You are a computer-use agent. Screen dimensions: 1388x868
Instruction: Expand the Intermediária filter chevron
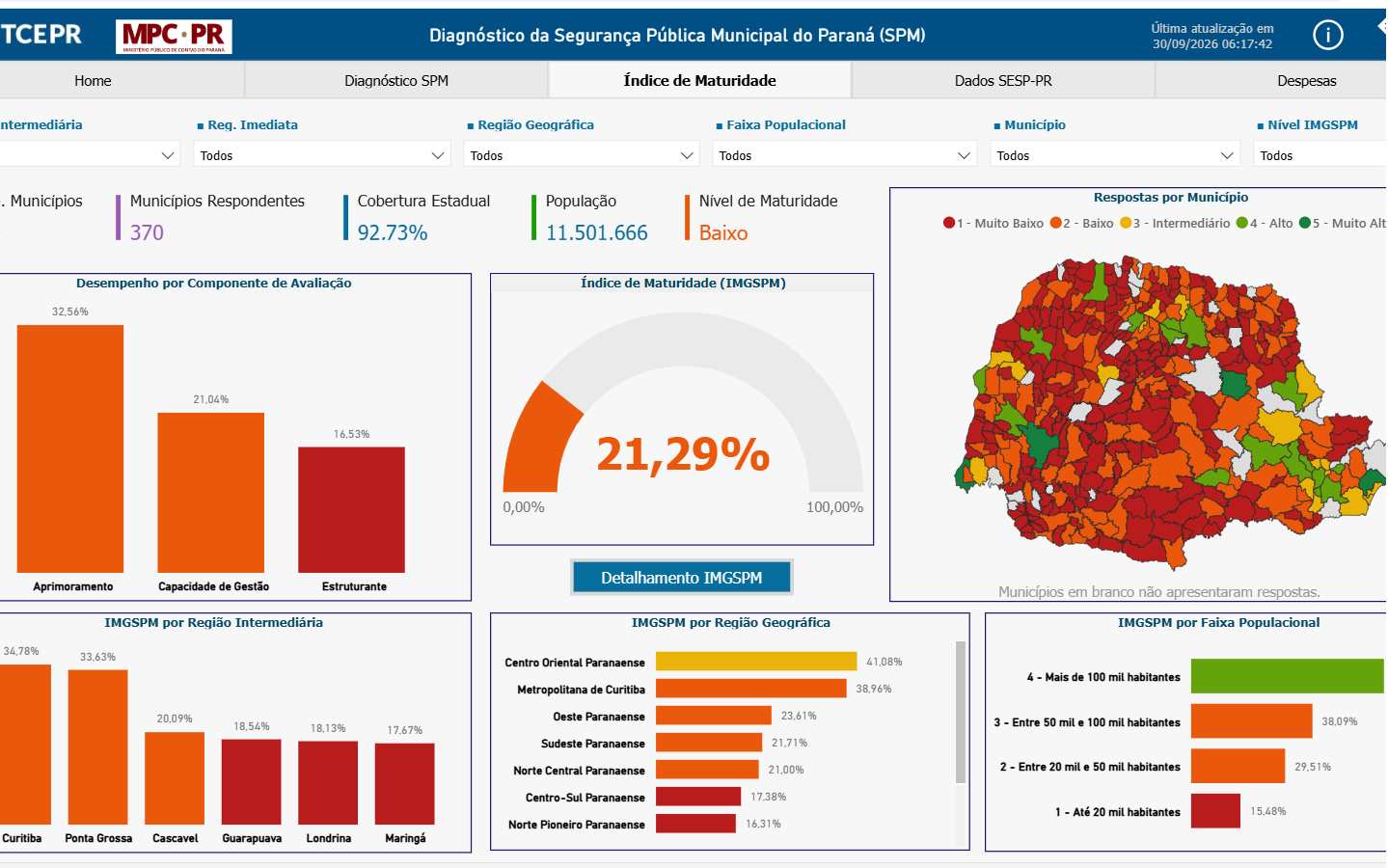168,155
